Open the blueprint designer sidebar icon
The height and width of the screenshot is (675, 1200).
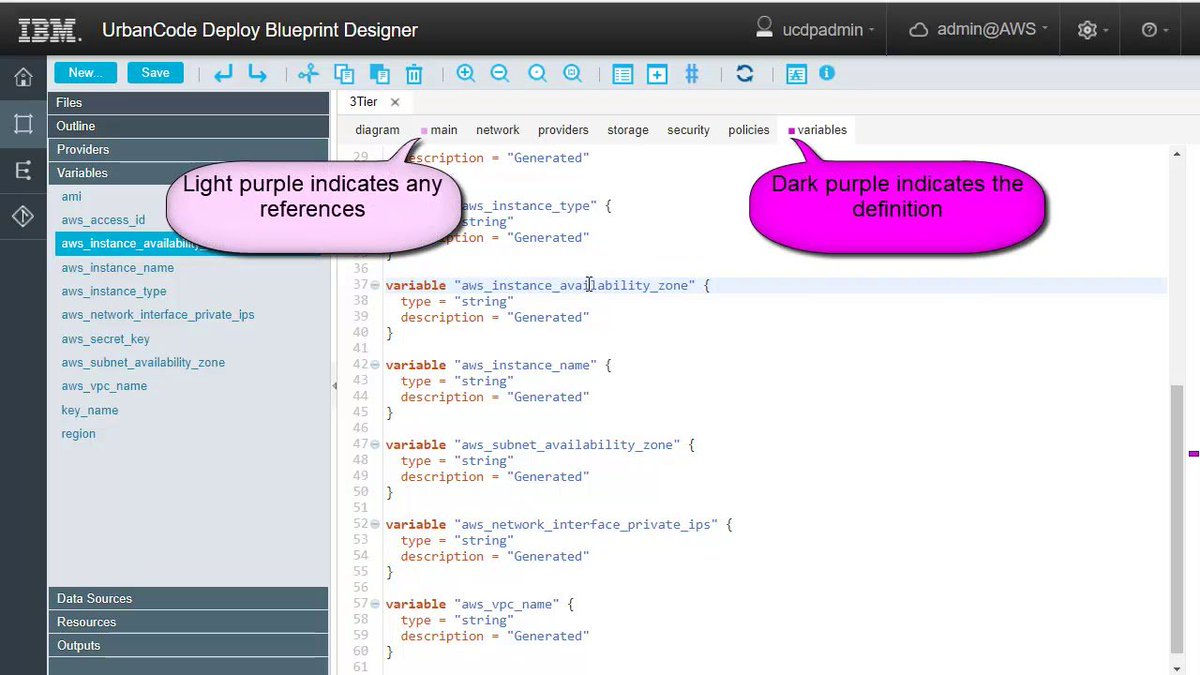click(x=23, y=124)
